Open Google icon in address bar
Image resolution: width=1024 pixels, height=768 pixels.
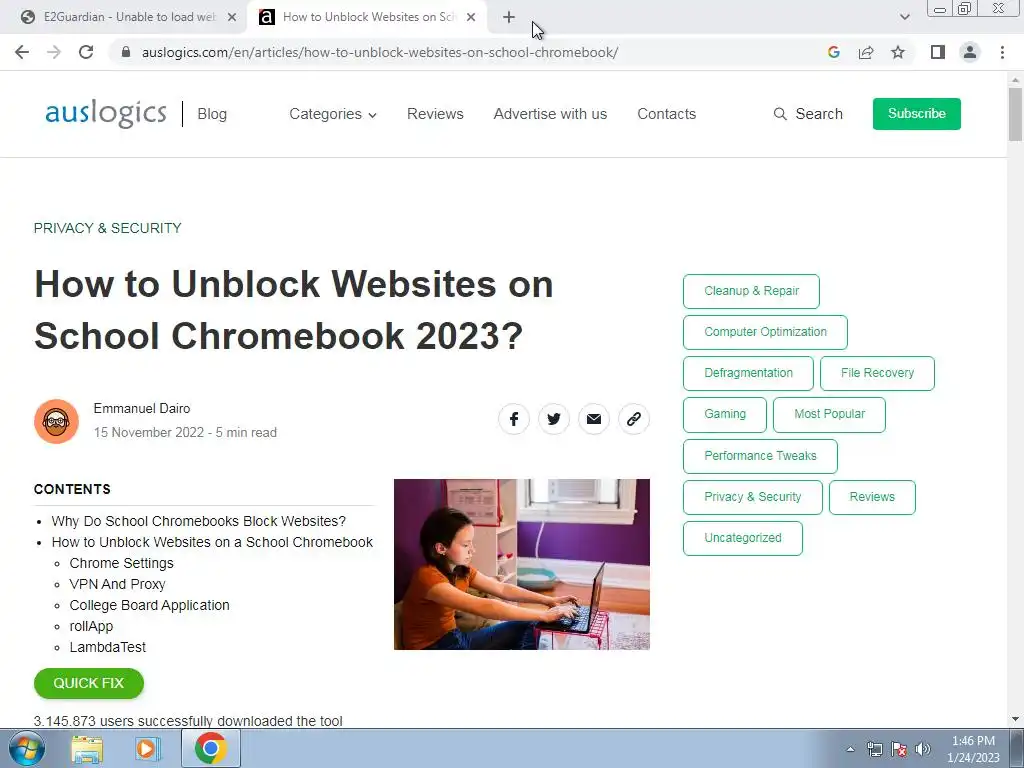pyautogui.click(x=833, y=52)
